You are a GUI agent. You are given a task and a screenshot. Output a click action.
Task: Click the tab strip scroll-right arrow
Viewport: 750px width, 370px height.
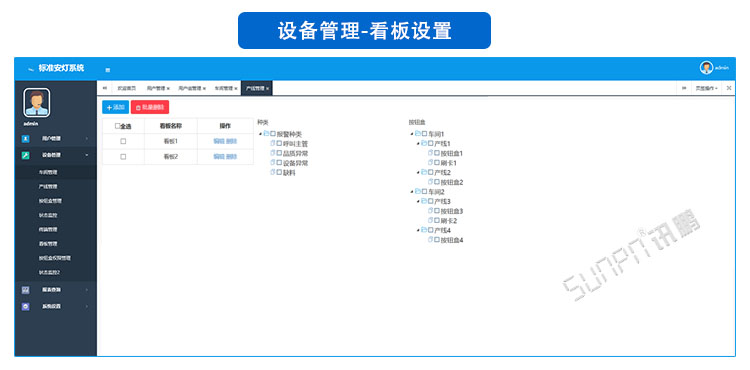pyautogui.click(x=684, y=88)
